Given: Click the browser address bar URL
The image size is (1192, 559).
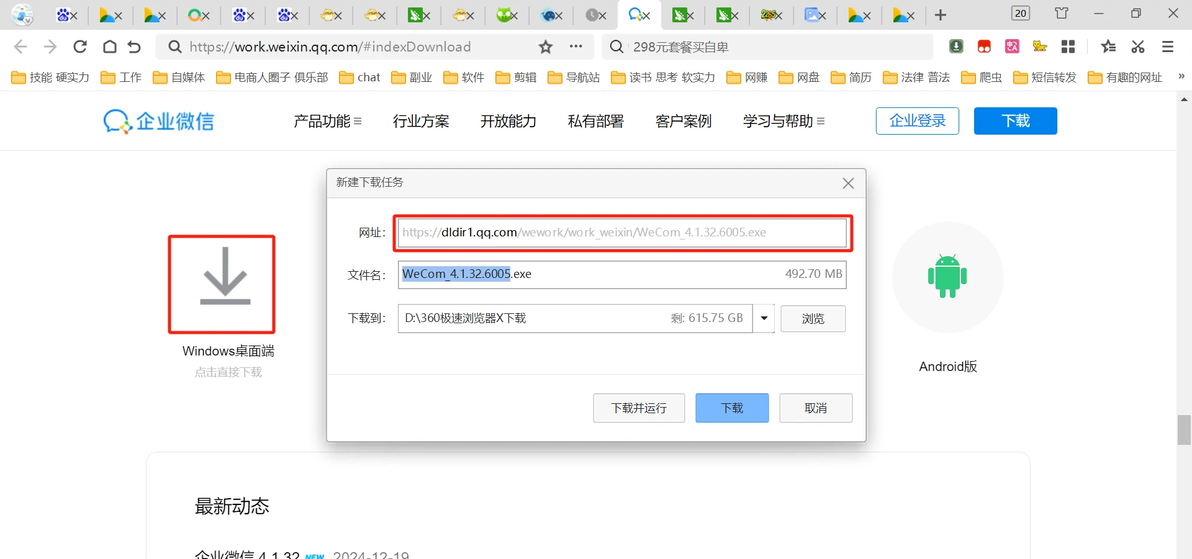Looking at the screenshot, I should [329, 47].
